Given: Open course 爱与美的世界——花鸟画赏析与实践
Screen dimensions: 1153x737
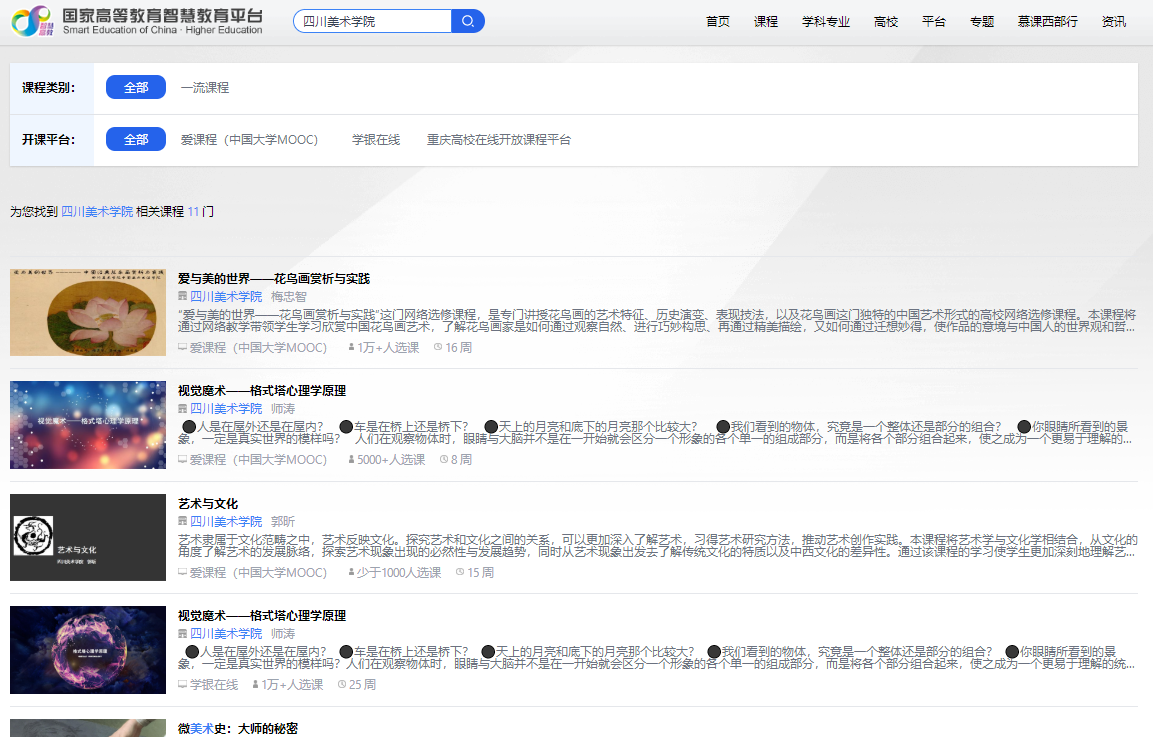Looking at the screenshot, I should tap(274, 279).
